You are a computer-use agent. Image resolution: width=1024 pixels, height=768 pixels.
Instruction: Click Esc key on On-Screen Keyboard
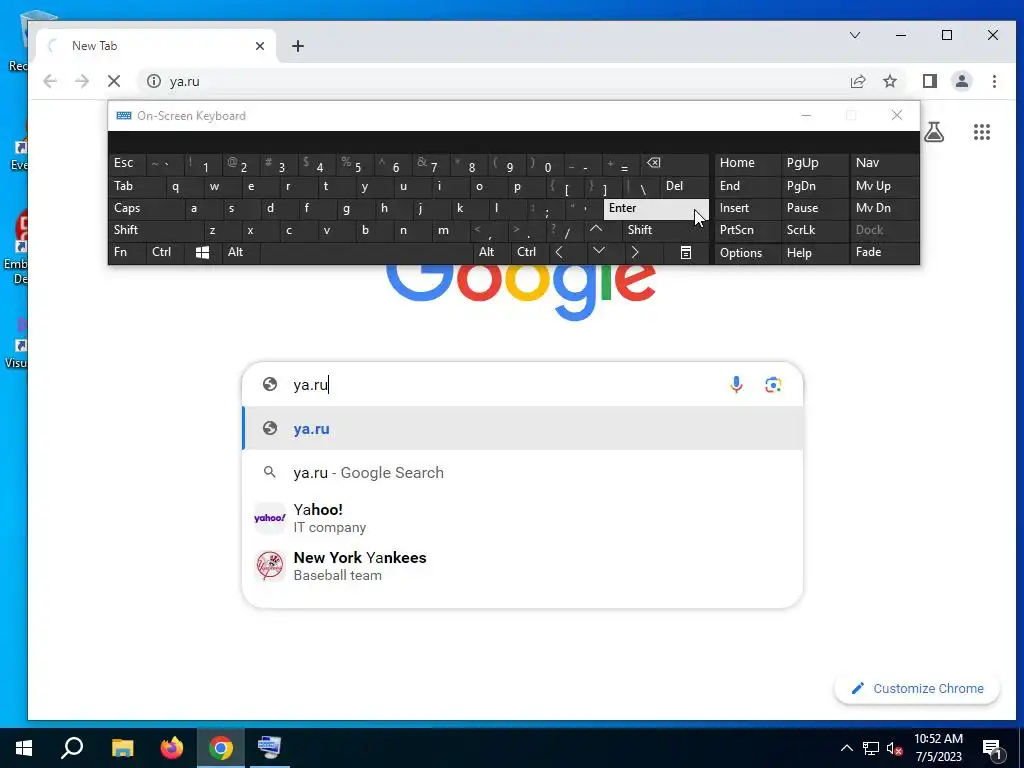point(127,163)
